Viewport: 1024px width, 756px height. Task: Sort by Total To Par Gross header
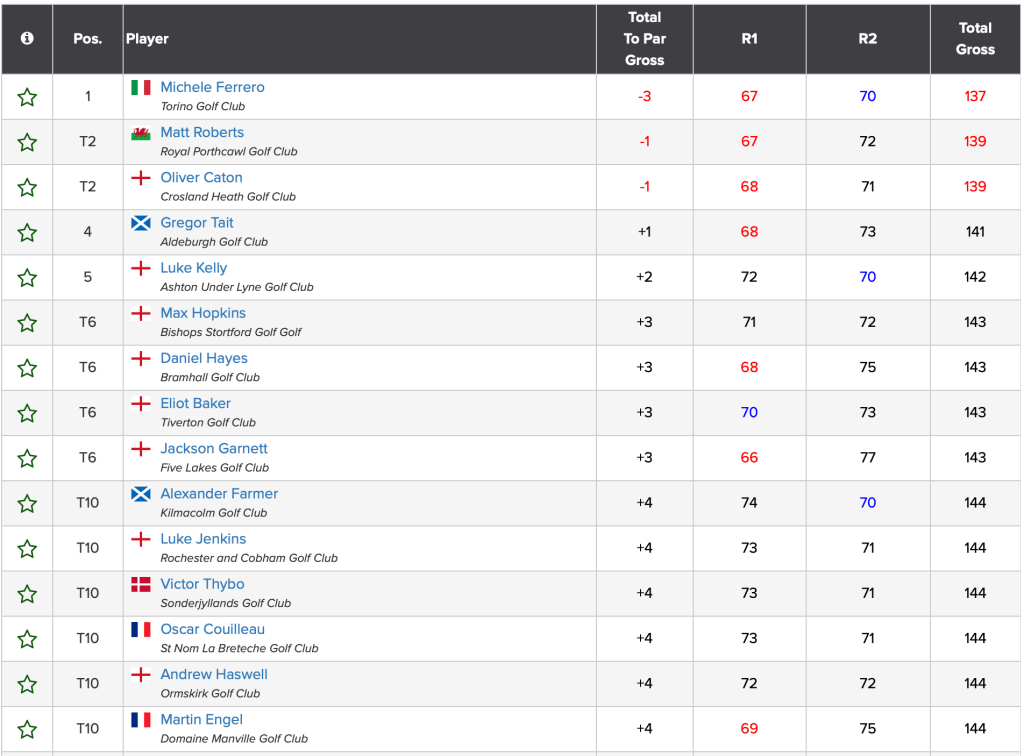(x=644, y=39)
